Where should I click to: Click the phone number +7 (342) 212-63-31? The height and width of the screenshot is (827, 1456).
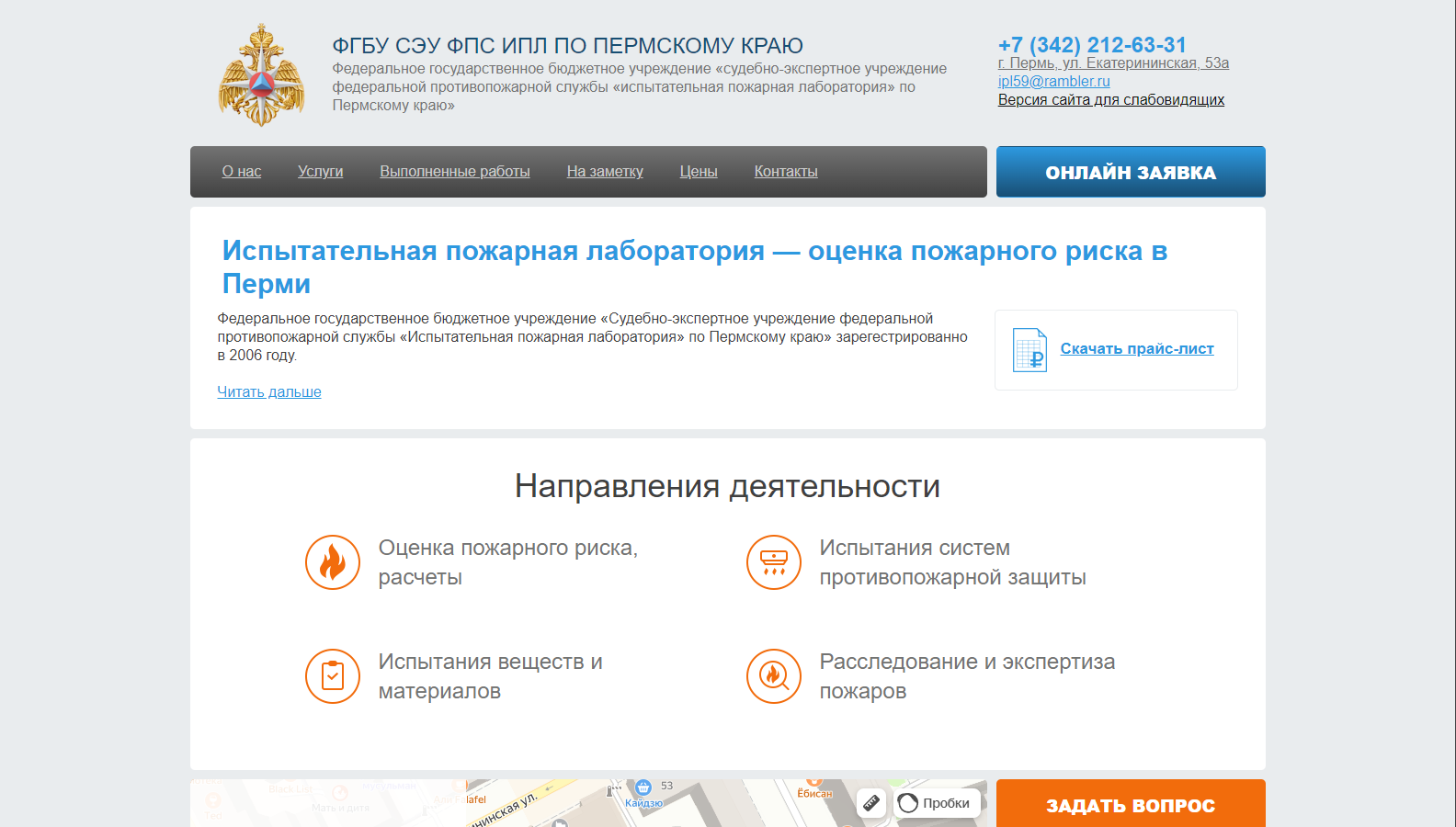(x=1092, y=45)
